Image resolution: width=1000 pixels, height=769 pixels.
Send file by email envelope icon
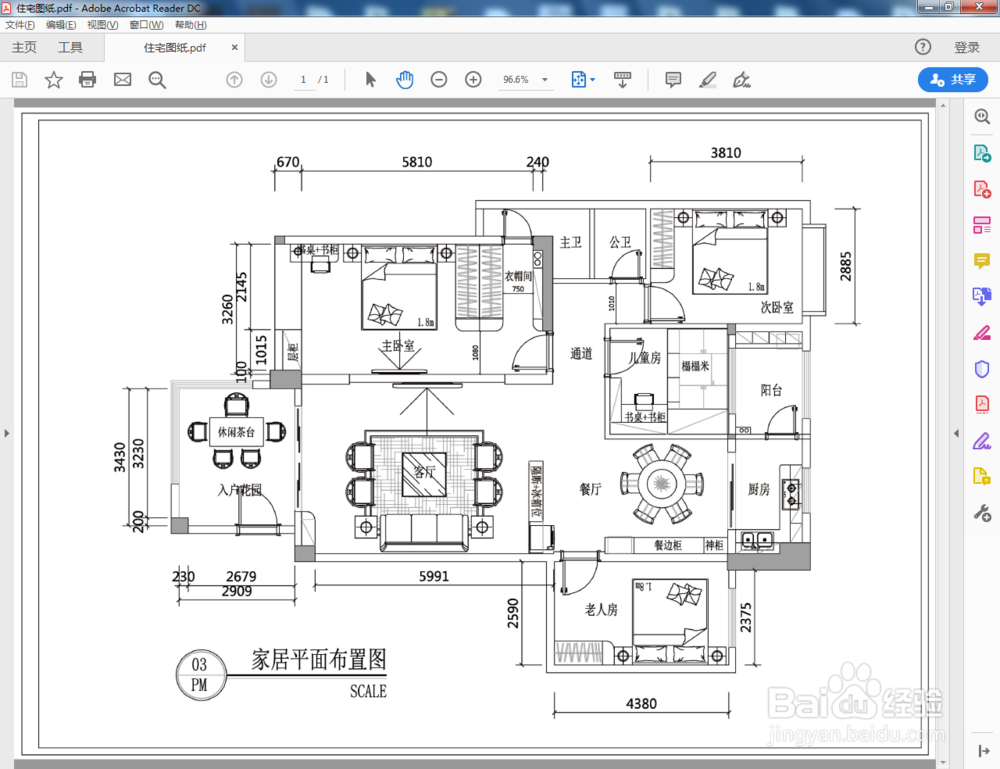pyautogui.click(x=122, y=80)
